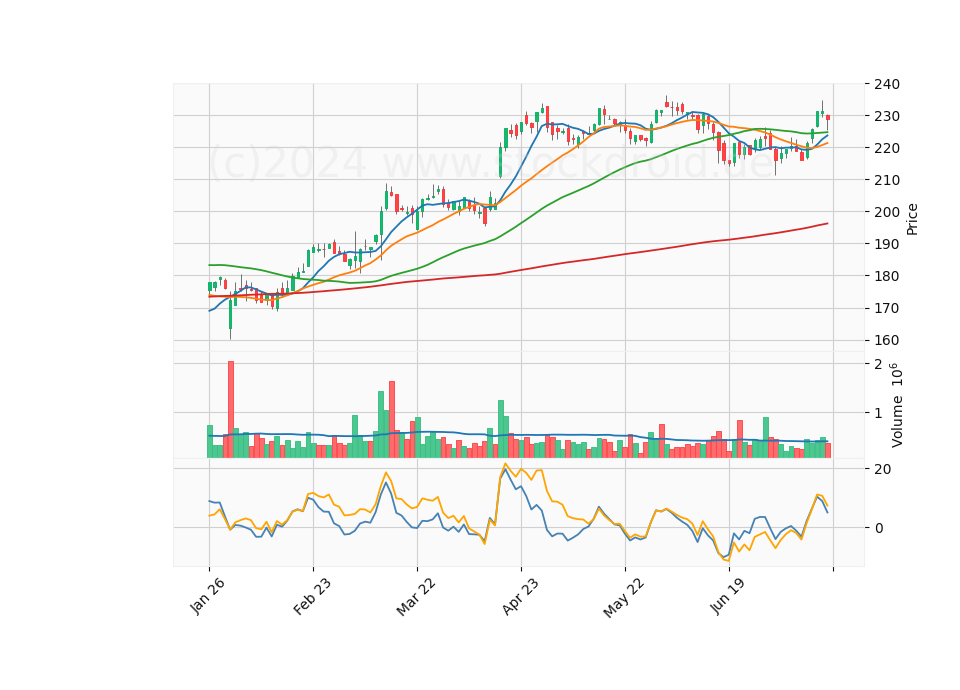Screen dimensions: 960x690
Task: Click the 1 tick on volume axis
Action: pyautogui.click(x=879, y=413)
